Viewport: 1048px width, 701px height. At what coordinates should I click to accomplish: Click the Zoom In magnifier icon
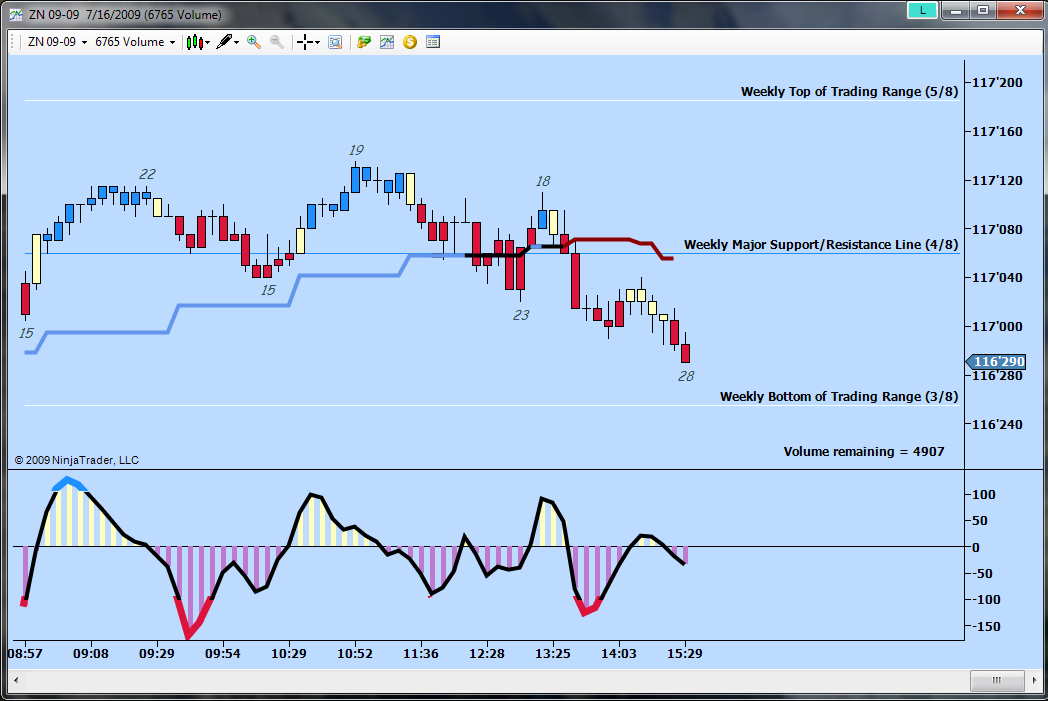click(x=254, y=42)
